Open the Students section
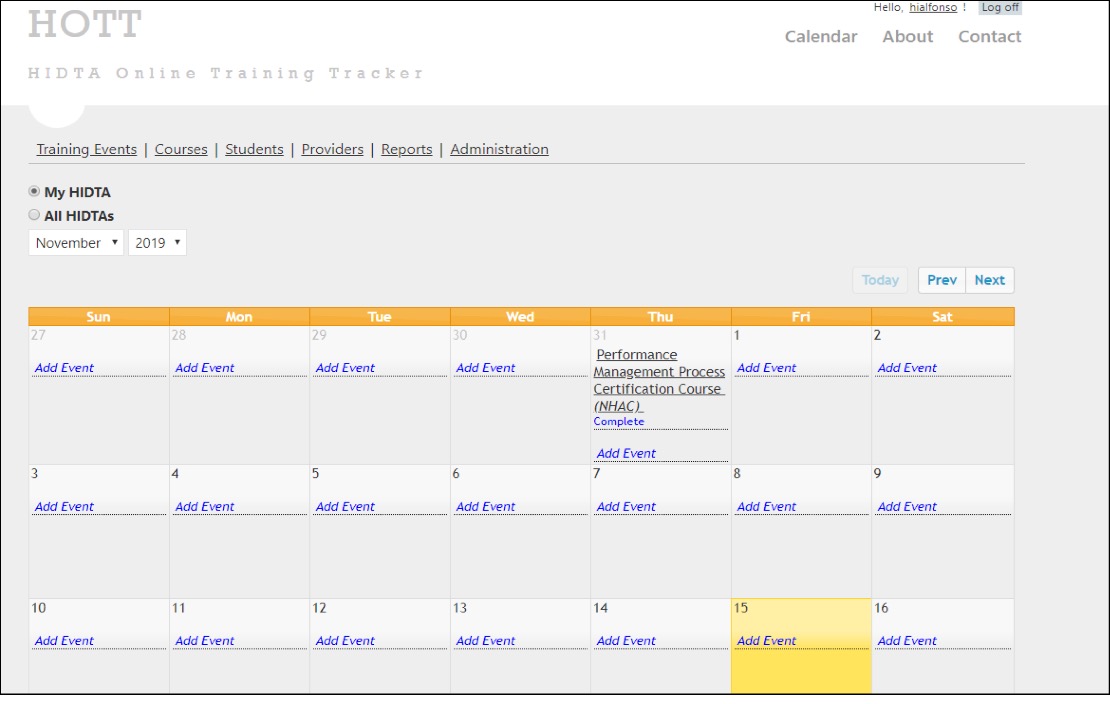Image resolution: width=1110 pixels, height=704 pixels. (254, 150)
